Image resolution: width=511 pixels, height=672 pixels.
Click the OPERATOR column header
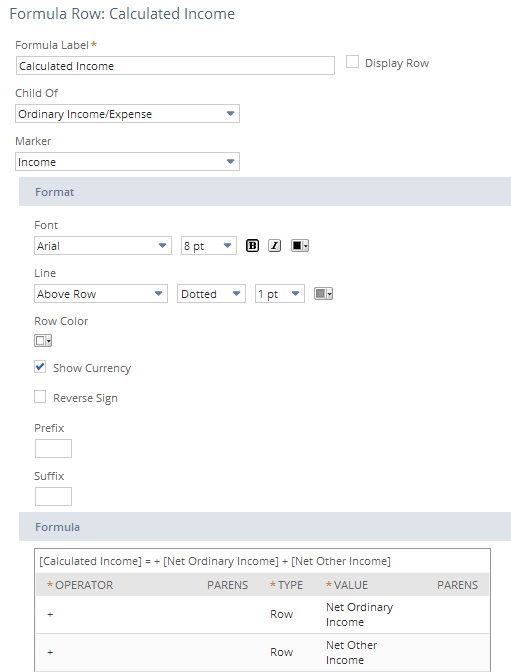pyautogui.click(x=80, y=585)
